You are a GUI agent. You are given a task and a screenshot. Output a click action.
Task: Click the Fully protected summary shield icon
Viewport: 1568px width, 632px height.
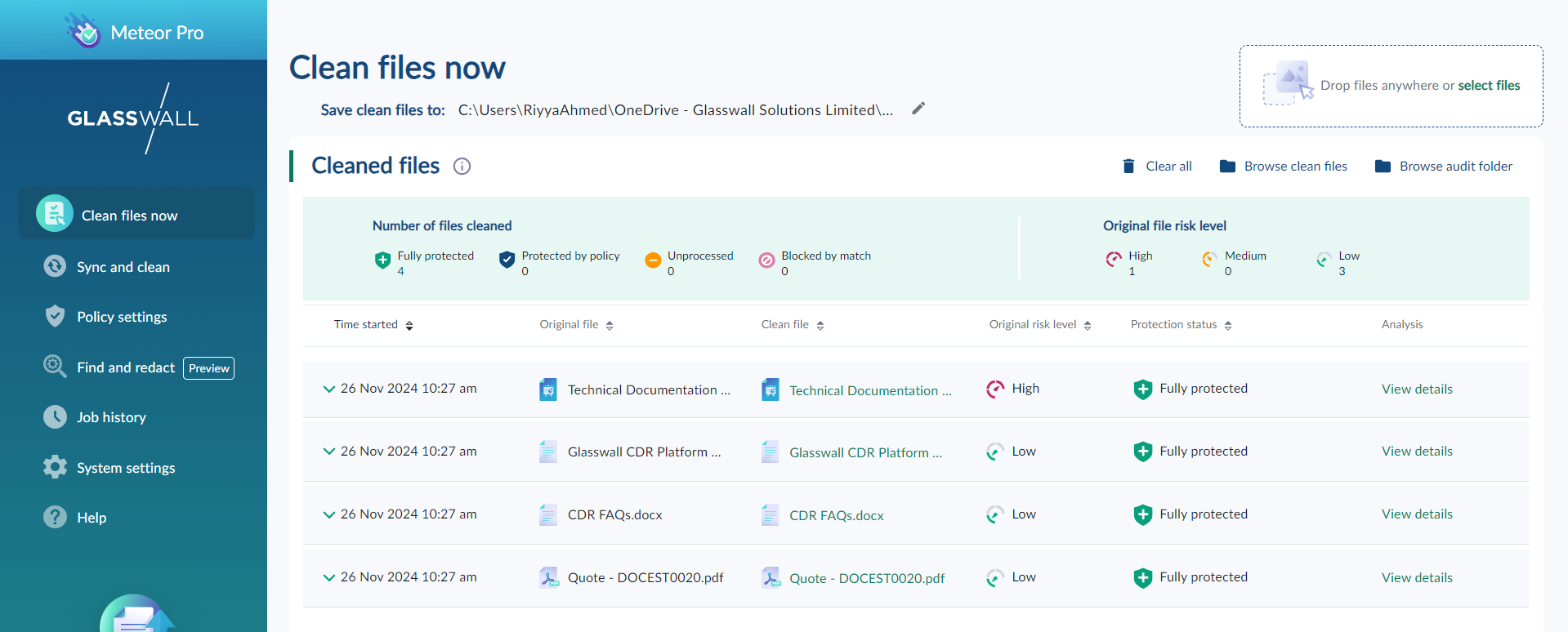tap(382, 260)
